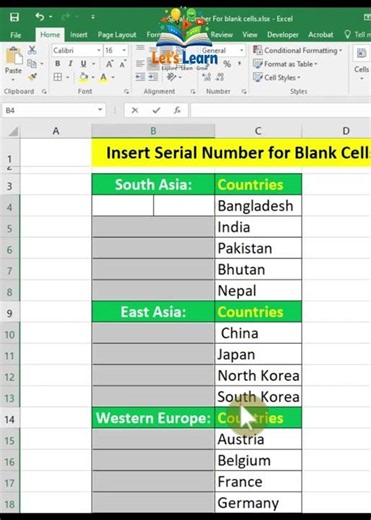Open the File tab
Screen dimensions: 371x520
15,35
